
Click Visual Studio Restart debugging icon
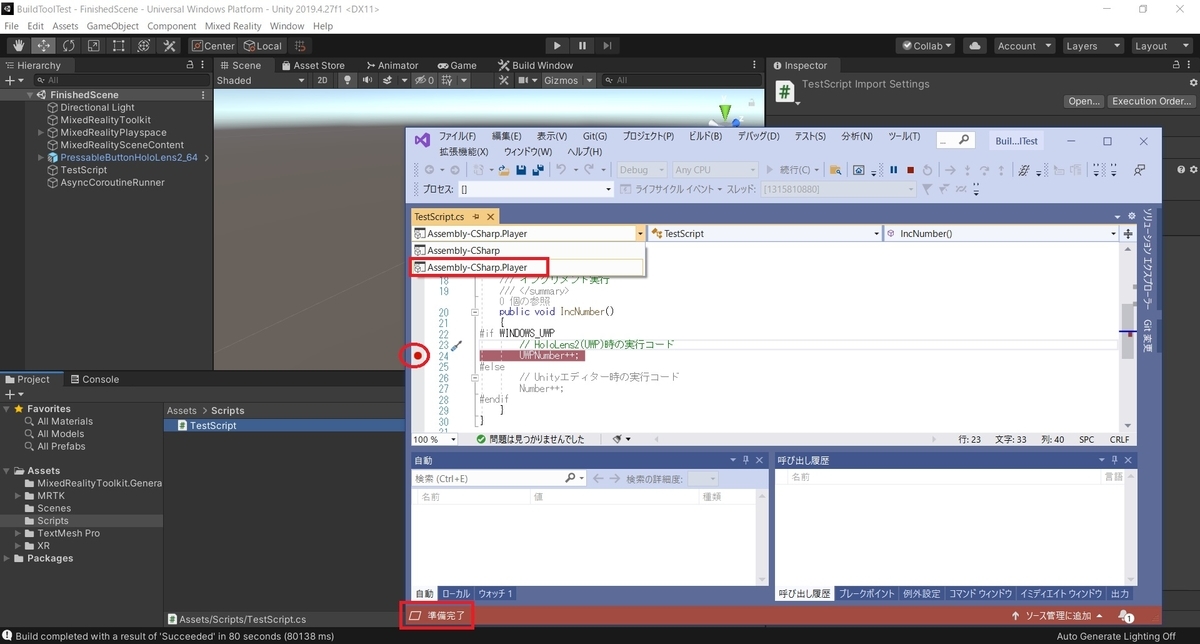pos(927,170)
